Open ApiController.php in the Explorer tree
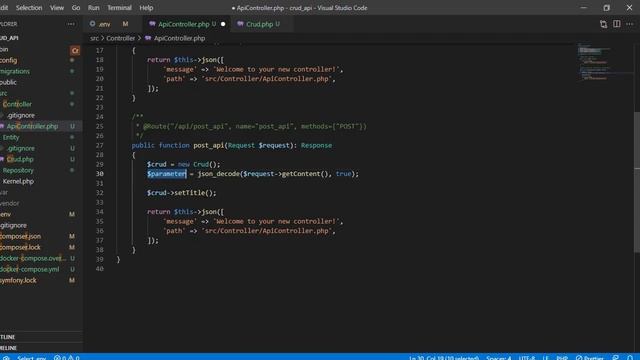Image resolution: width=640 pixels, height=360 pixels. click(x=41, y=127)
